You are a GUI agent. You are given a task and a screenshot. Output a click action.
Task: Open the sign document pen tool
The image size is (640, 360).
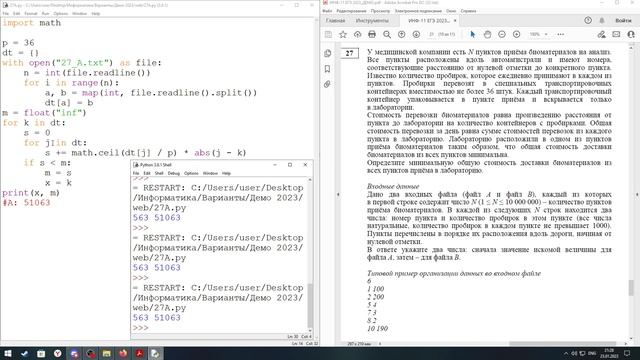pyautogui.click(x=602, y=35)
